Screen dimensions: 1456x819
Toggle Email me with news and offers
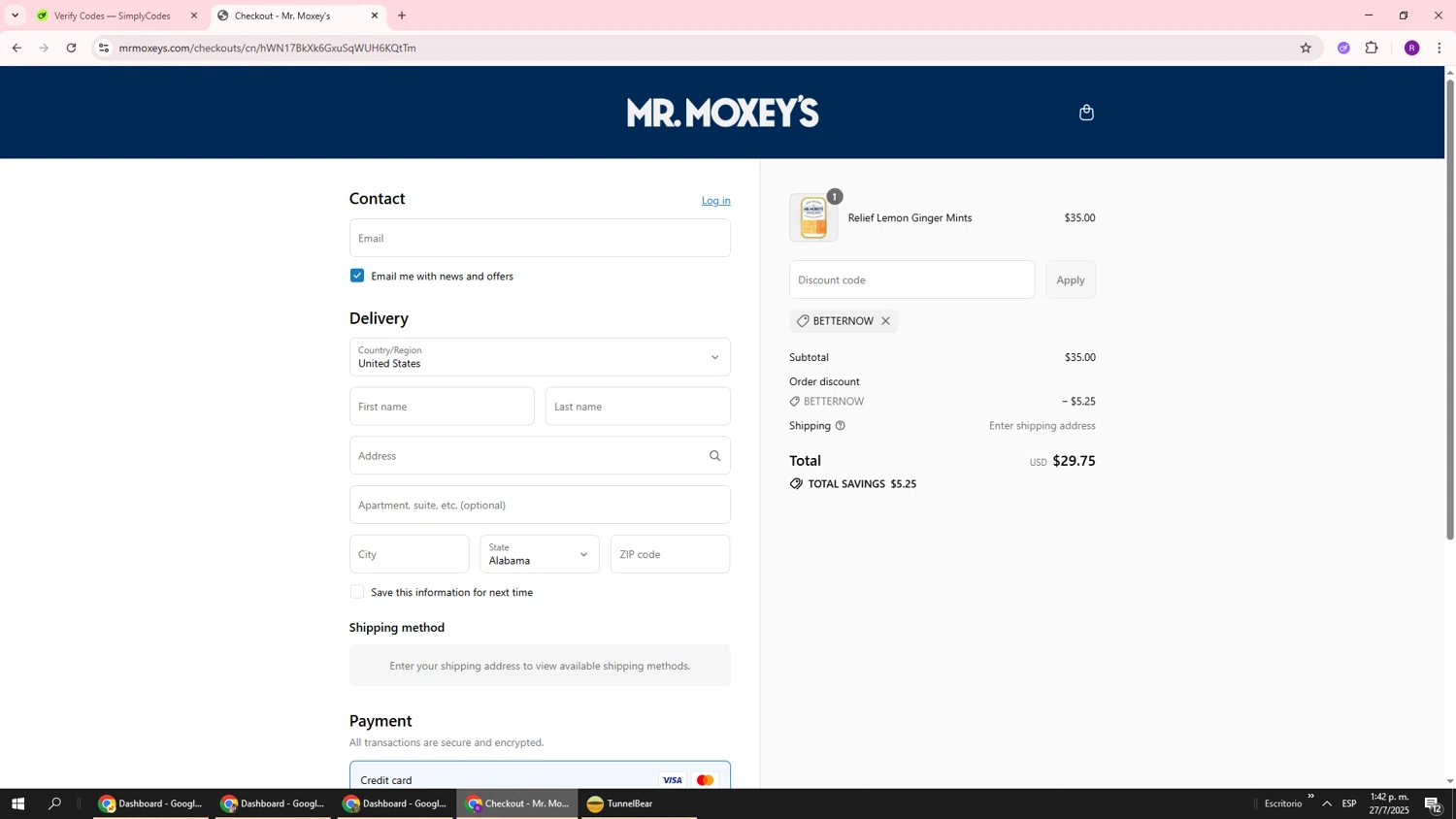tap(357, 276)
